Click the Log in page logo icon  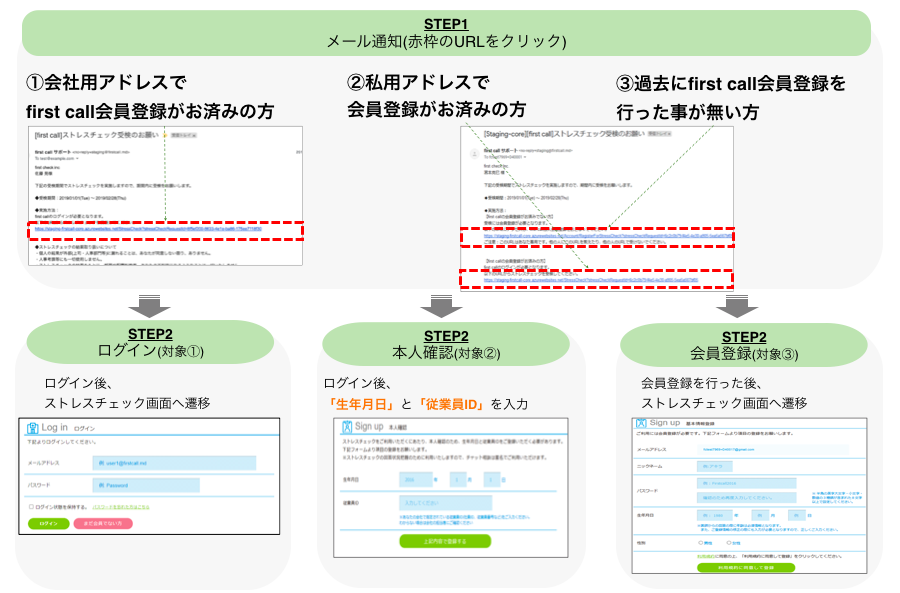[33, 428]
